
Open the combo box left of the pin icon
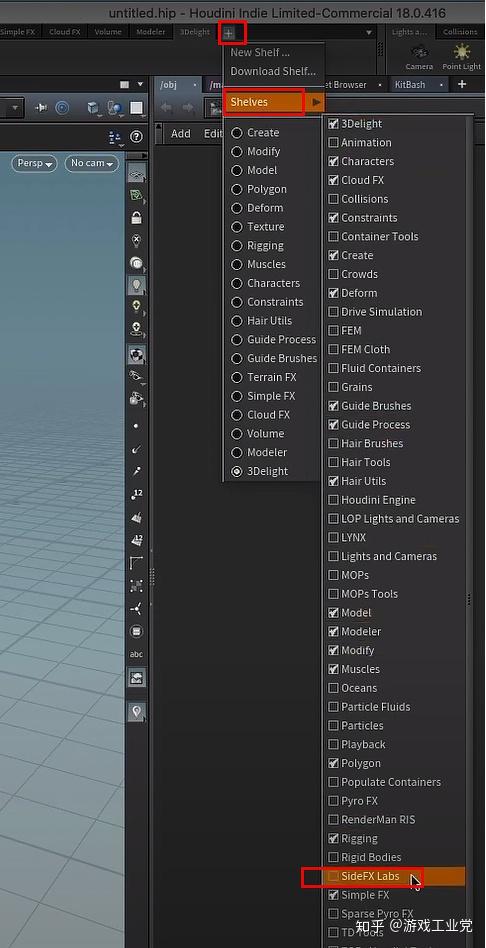pos(12,109)
